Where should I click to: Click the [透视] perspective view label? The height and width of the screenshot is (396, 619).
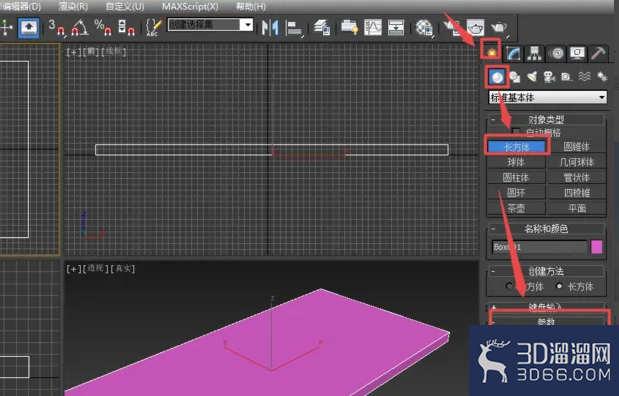(x=95, y=268)
